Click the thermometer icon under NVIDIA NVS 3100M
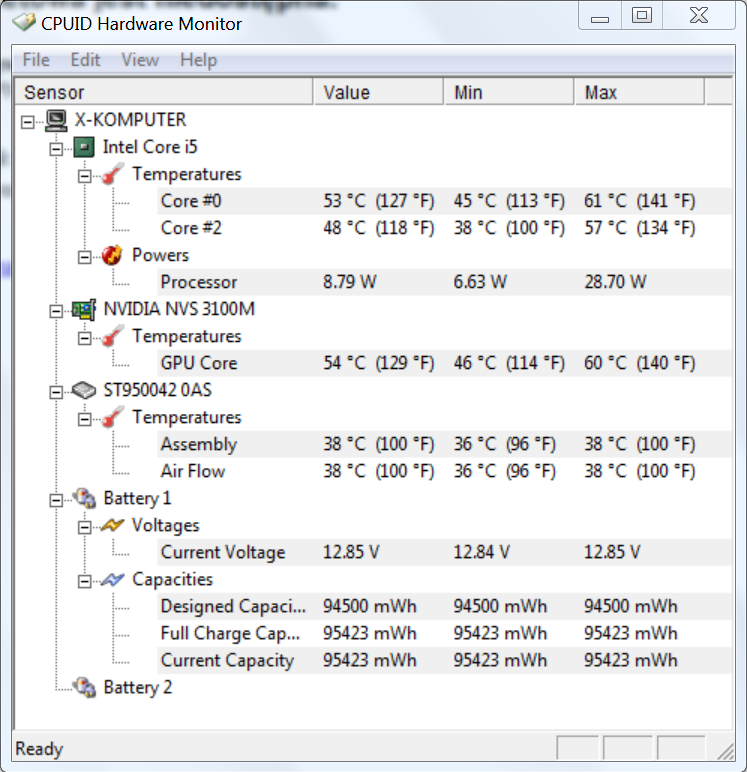 tap(112, 337)
